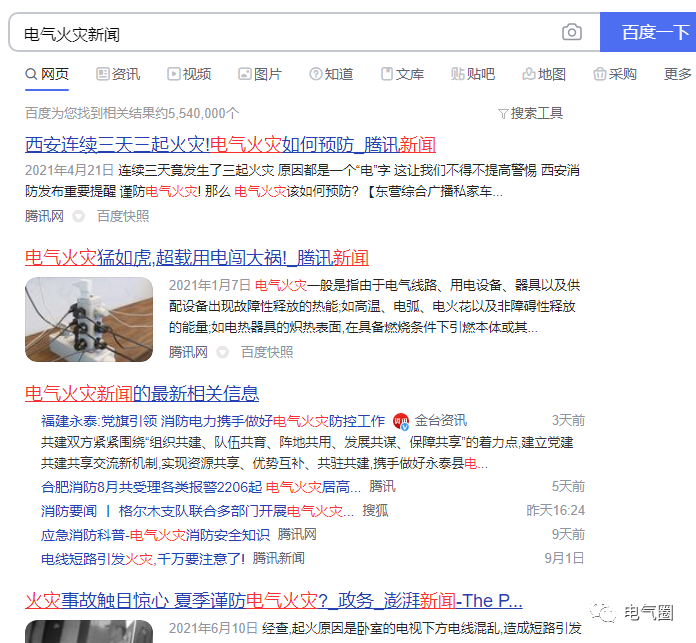Click 腾讯网 source under the 猛如虎 result
This screenshot has height=643, width=696.
pyautogui.click(x=188, y=352)
